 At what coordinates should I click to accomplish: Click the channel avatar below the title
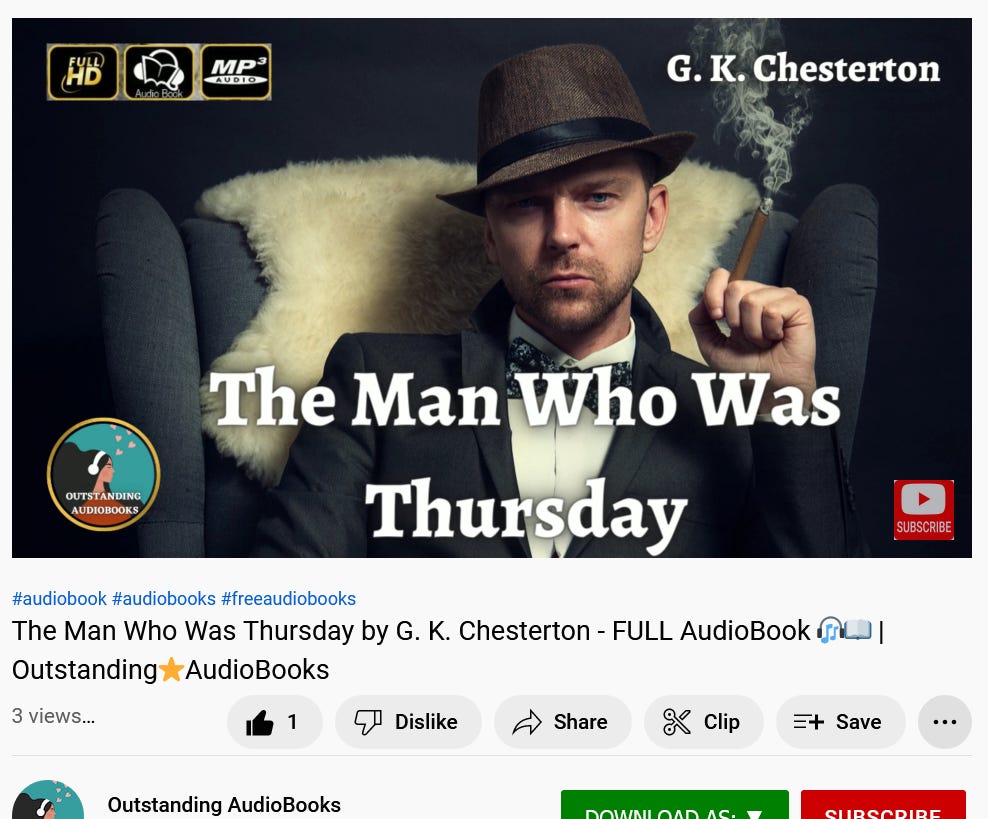pyautogui.click(x=48, y=800)
